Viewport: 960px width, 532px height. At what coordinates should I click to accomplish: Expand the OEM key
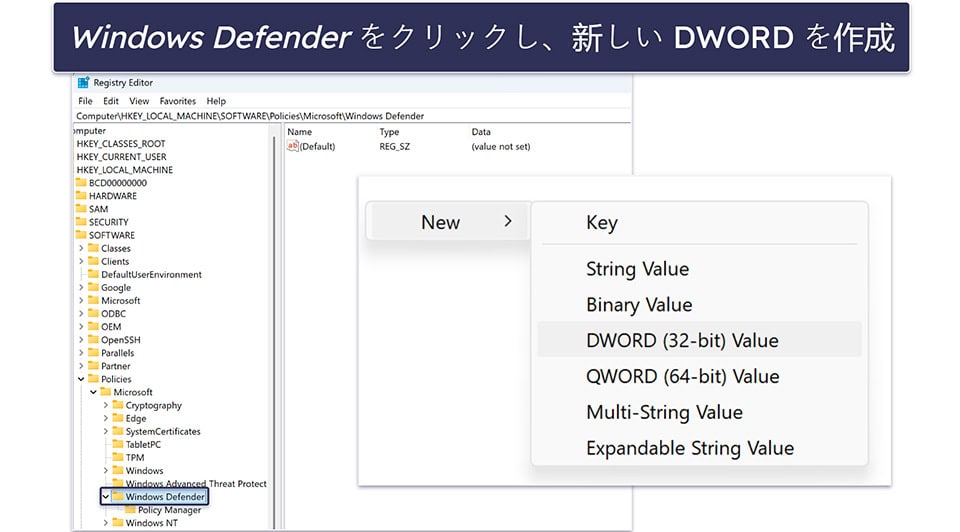click(81, 327)
